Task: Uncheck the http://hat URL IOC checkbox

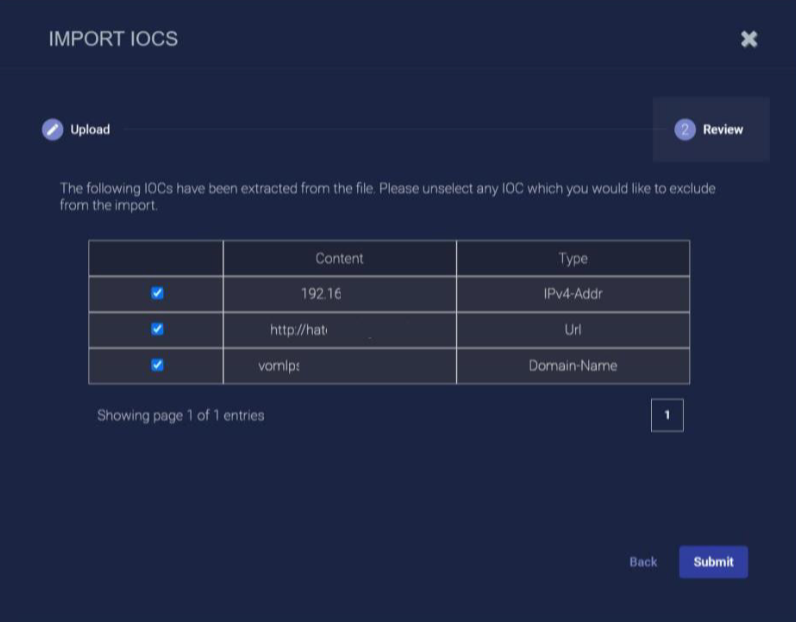Action: point(157,329)
